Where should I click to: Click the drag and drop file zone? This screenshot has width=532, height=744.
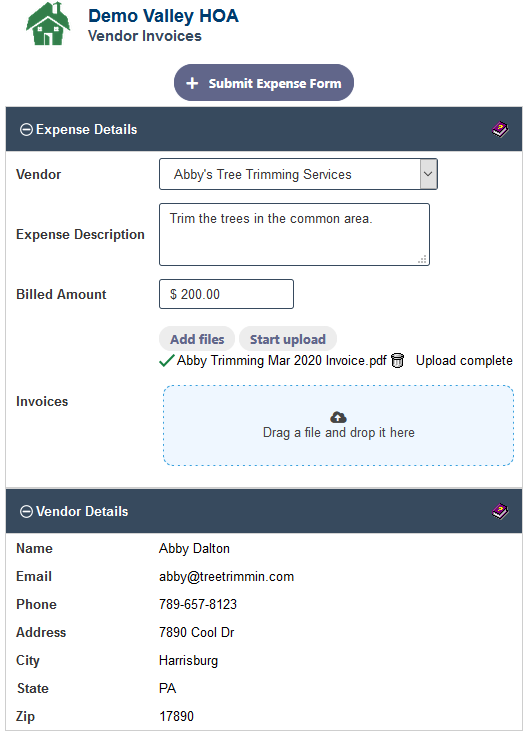pyautogui.click(x=338, y=426)
